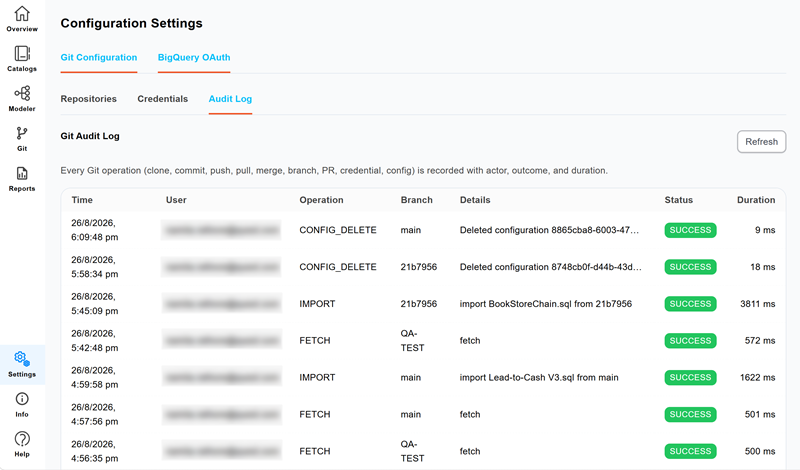Image resolution: width=800 pixels, height=470 pixels.
Task: Select the 5:42:48 pm timestamp cell
Action: coord(95,340)
